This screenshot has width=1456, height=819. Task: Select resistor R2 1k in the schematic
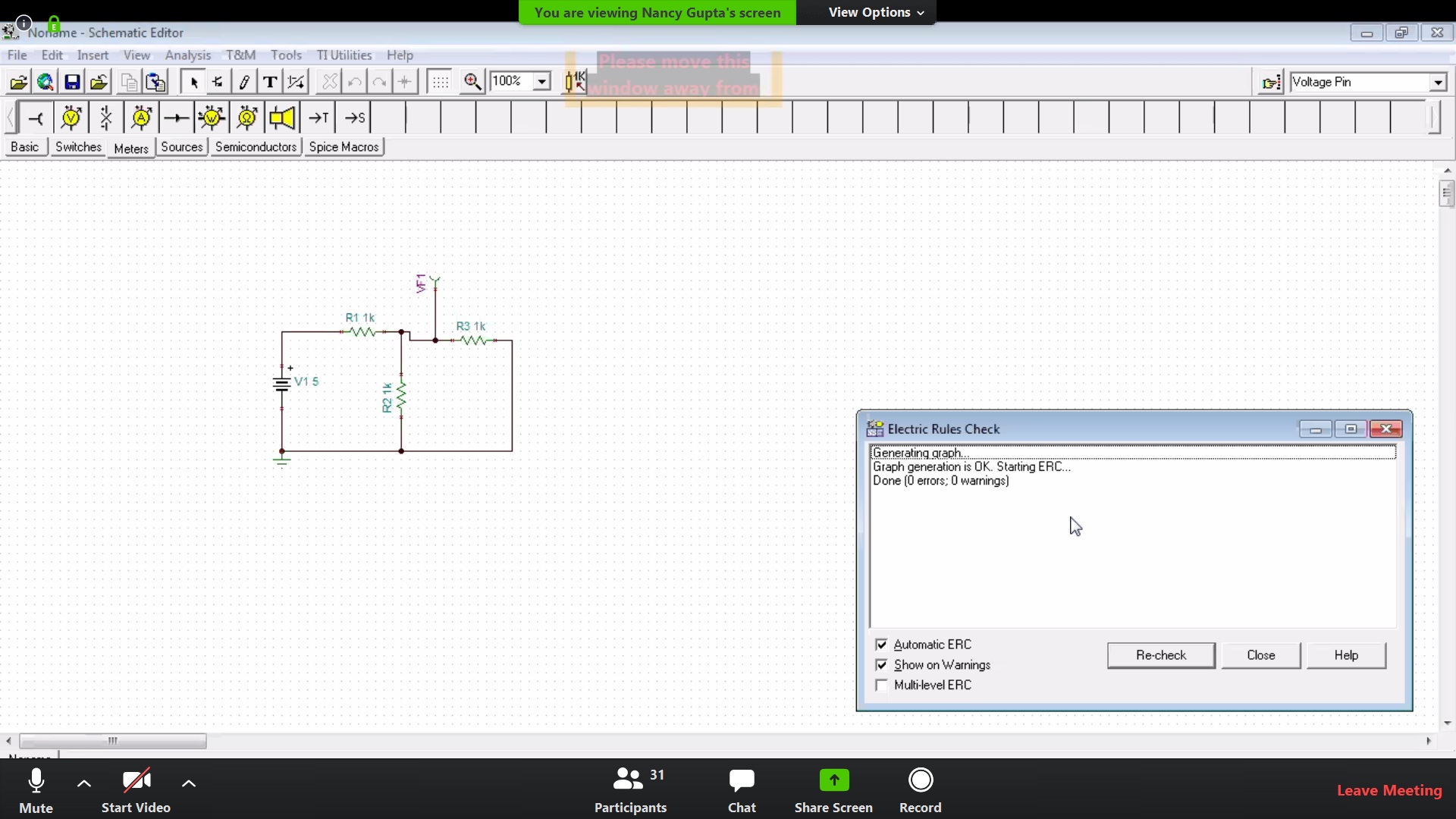coord(400,397)
